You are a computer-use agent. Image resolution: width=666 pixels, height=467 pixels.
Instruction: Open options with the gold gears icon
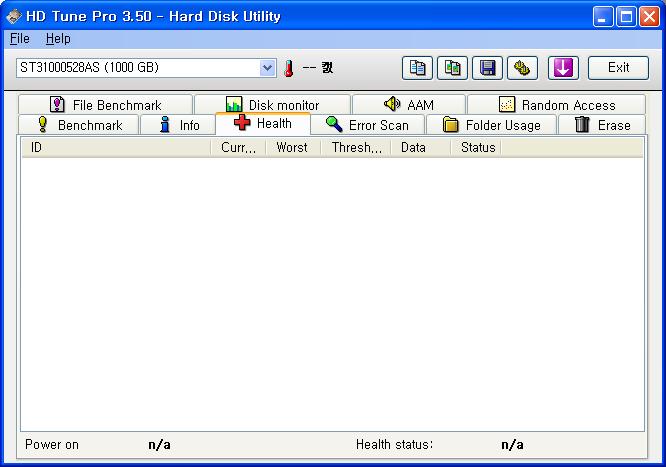click(522, 68)
